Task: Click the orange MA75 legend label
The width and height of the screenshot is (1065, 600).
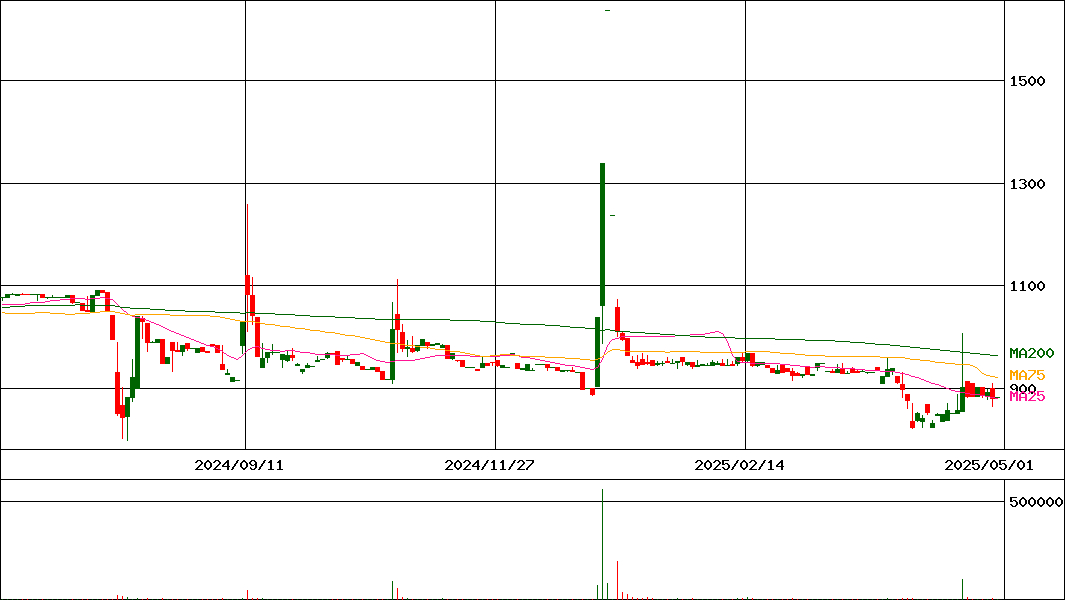Action: [1028, 375]
